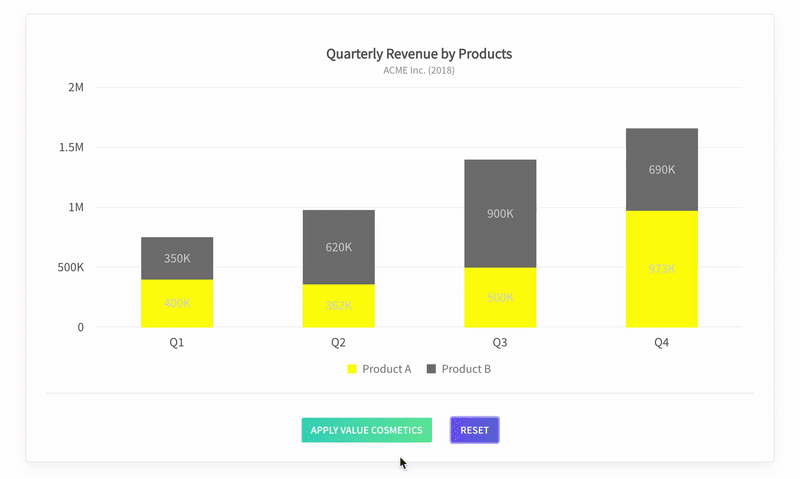Click the Q1 x-axis label

(x=177, y=343)
